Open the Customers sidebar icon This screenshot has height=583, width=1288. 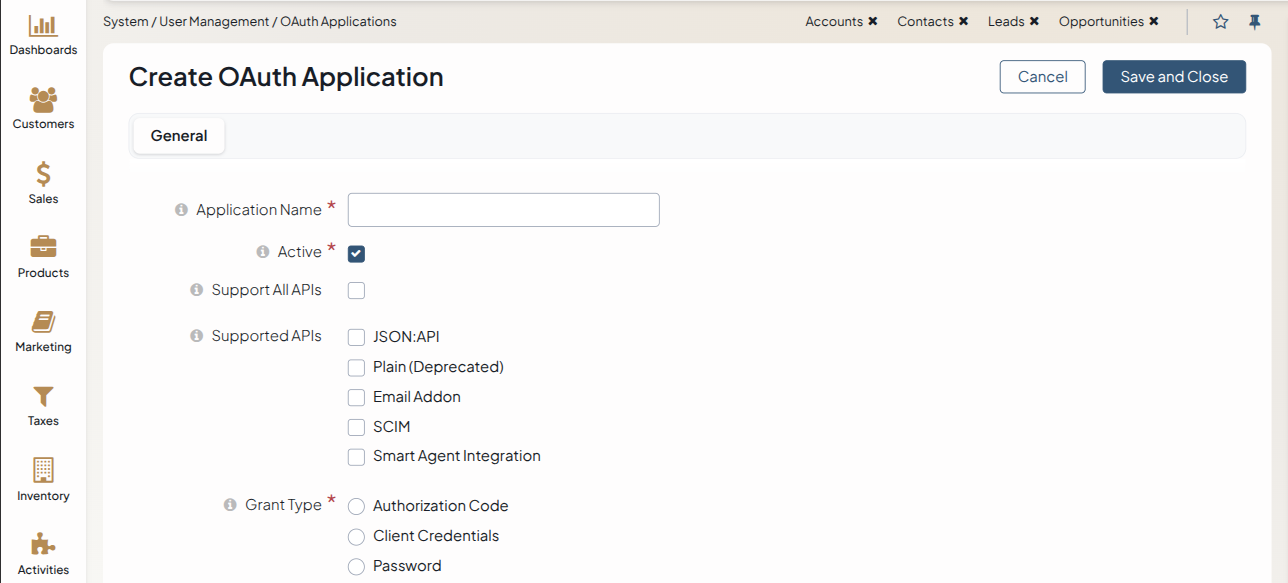click(43, 100)
